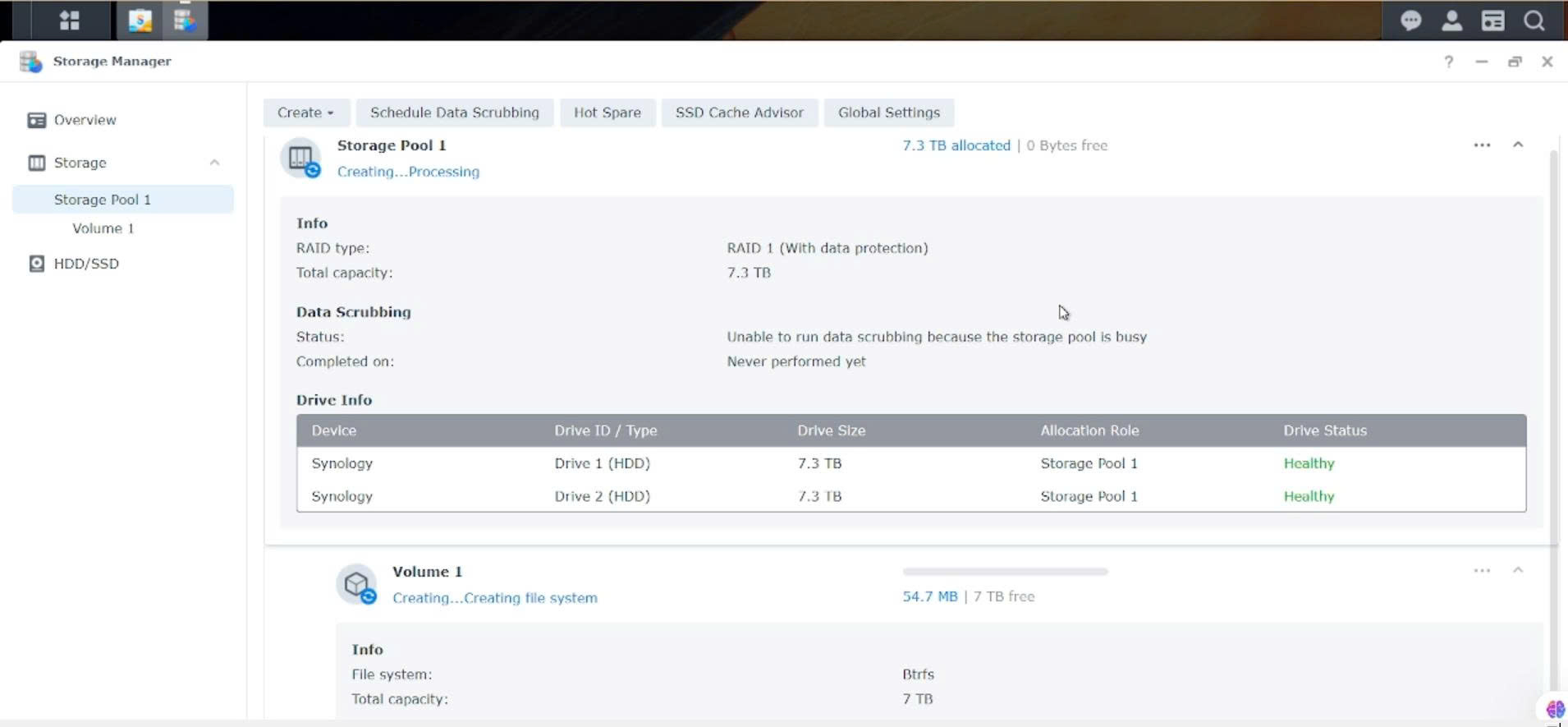
Task: Open SSD Cache Advisor
Action: [739, 113]
